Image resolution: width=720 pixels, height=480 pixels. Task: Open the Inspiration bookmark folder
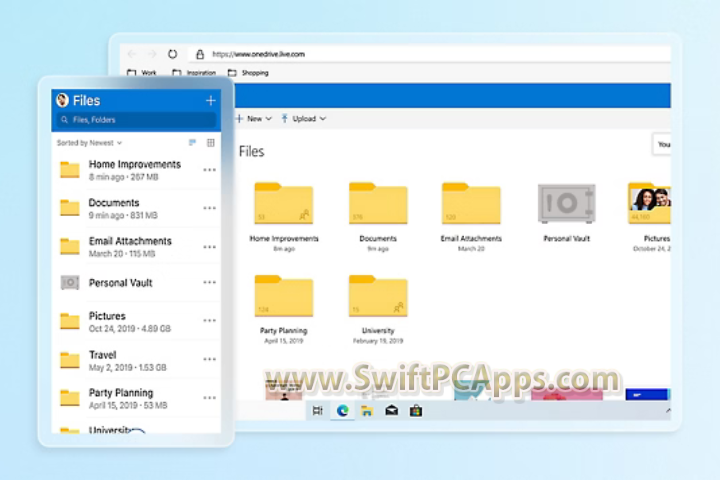point(194,73)
